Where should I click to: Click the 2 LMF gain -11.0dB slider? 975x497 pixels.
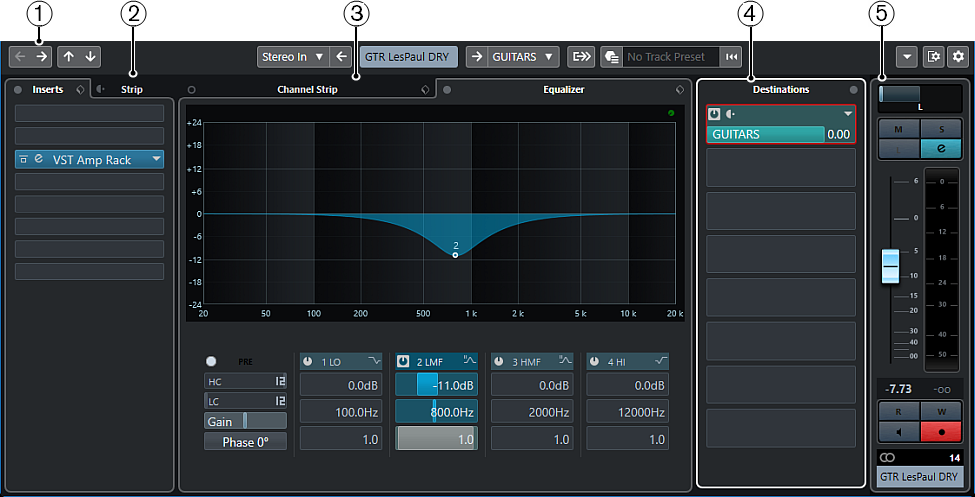[x=437, y=386]
